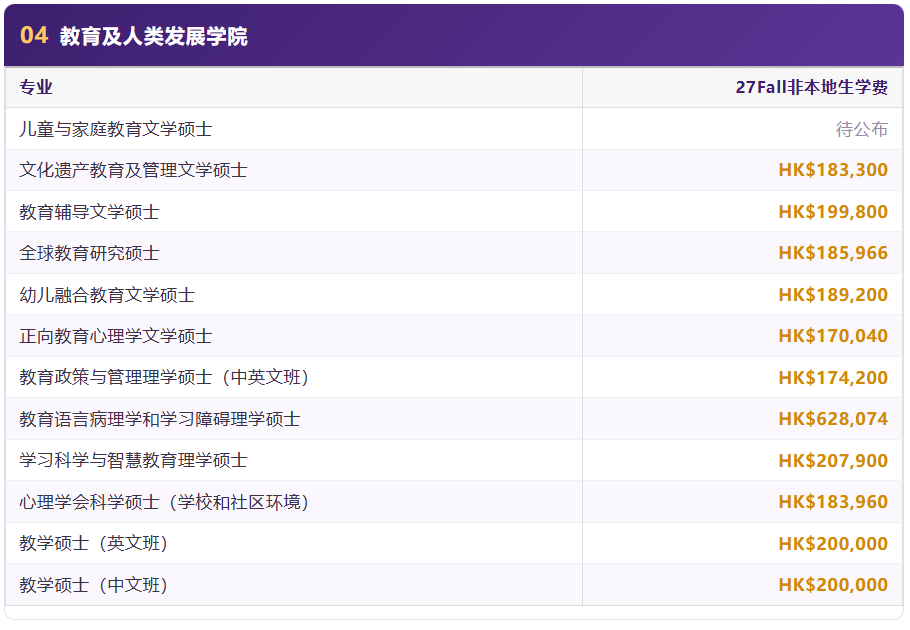Viewport: 910px width, 630px height.
Task: Click the 教育及人类发展学院 section title
Action: pyautogui.click(x=153, y=36)
